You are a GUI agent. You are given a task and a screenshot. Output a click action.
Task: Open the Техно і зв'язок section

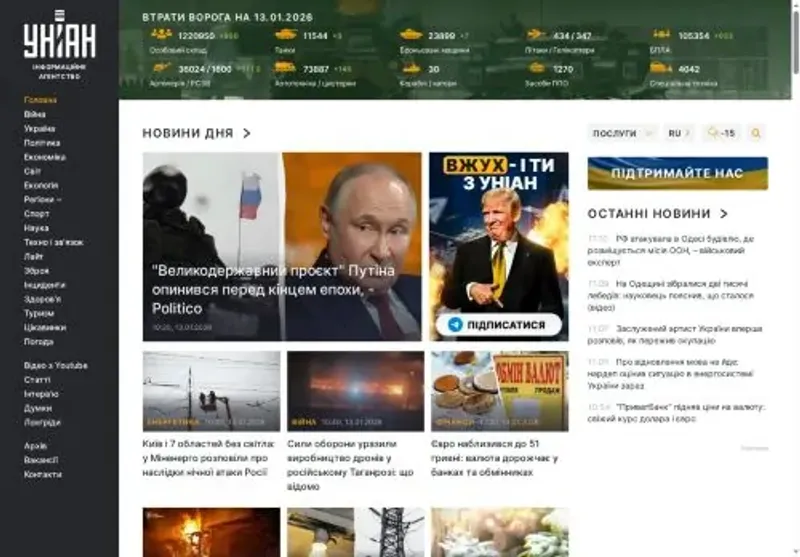(54, 242)
